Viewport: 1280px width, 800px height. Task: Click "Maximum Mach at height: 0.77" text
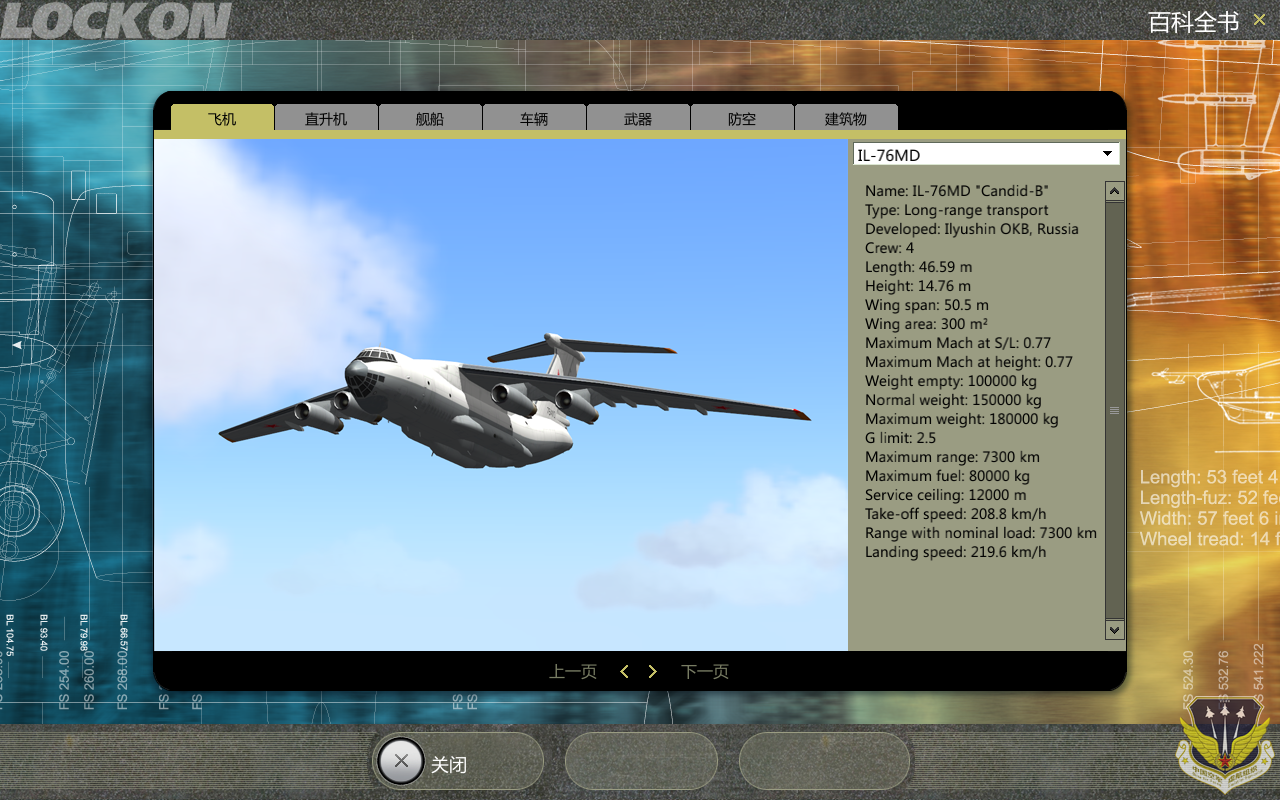(969, 362)
